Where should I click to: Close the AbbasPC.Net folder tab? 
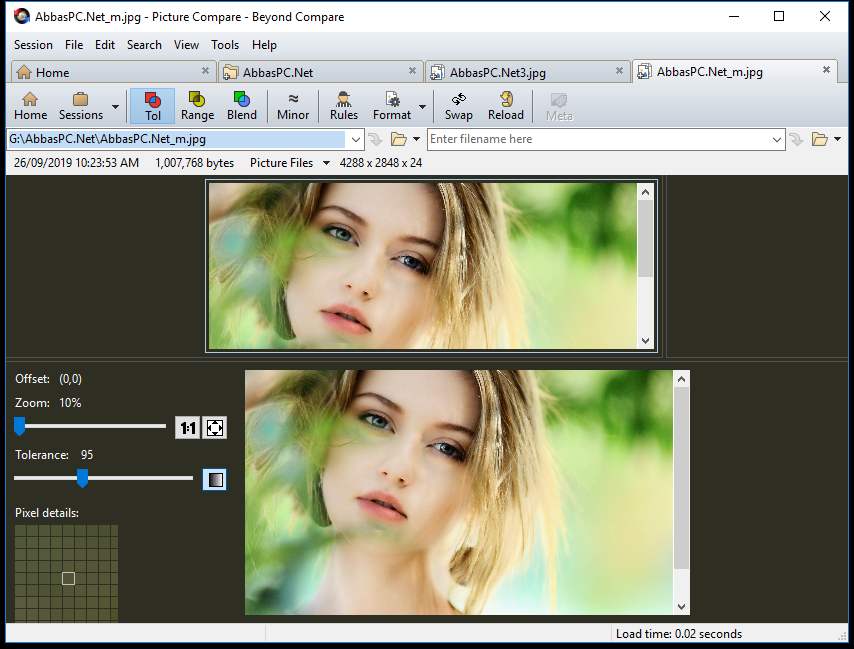pos(412,71)
